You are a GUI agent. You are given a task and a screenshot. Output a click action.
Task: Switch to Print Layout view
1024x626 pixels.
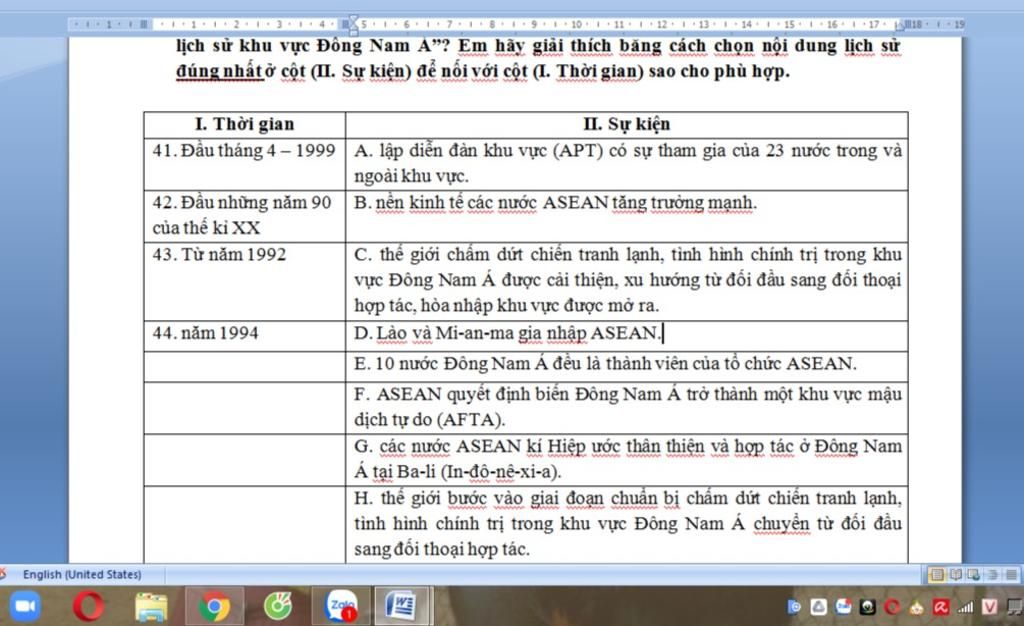click(937, 574)
